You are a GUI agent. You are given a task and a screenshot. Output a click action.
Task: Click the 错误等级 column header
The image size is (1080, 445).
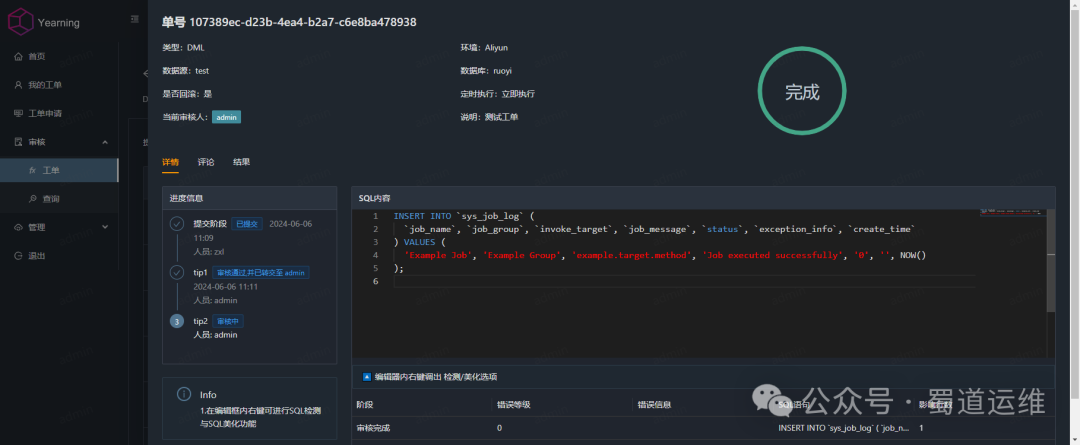tap(514, 404)
